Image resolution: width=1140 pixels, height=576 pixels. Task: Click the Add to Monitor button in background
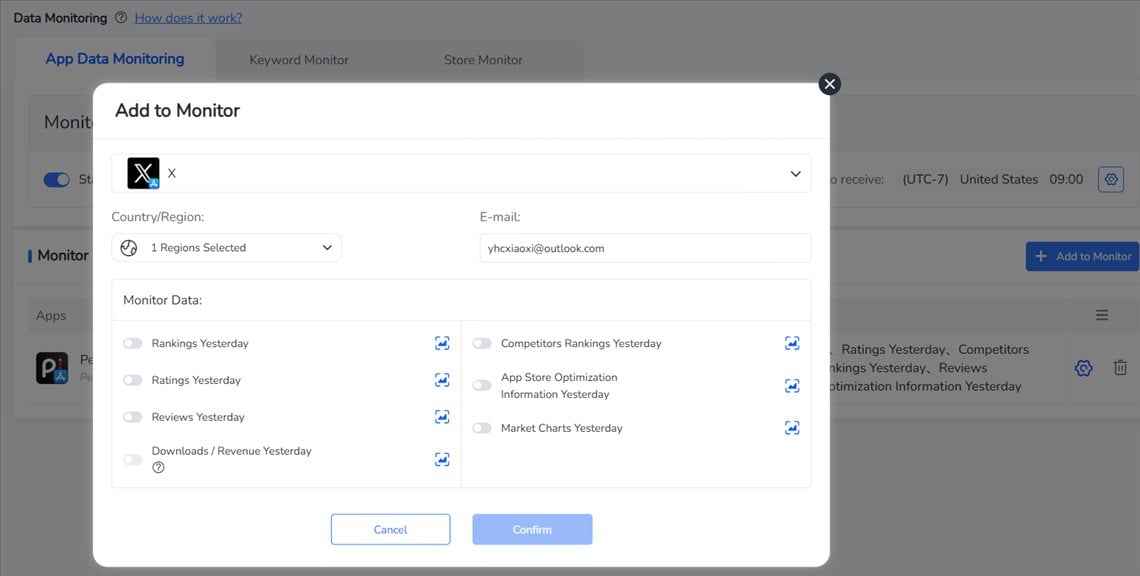point(1083,257)
